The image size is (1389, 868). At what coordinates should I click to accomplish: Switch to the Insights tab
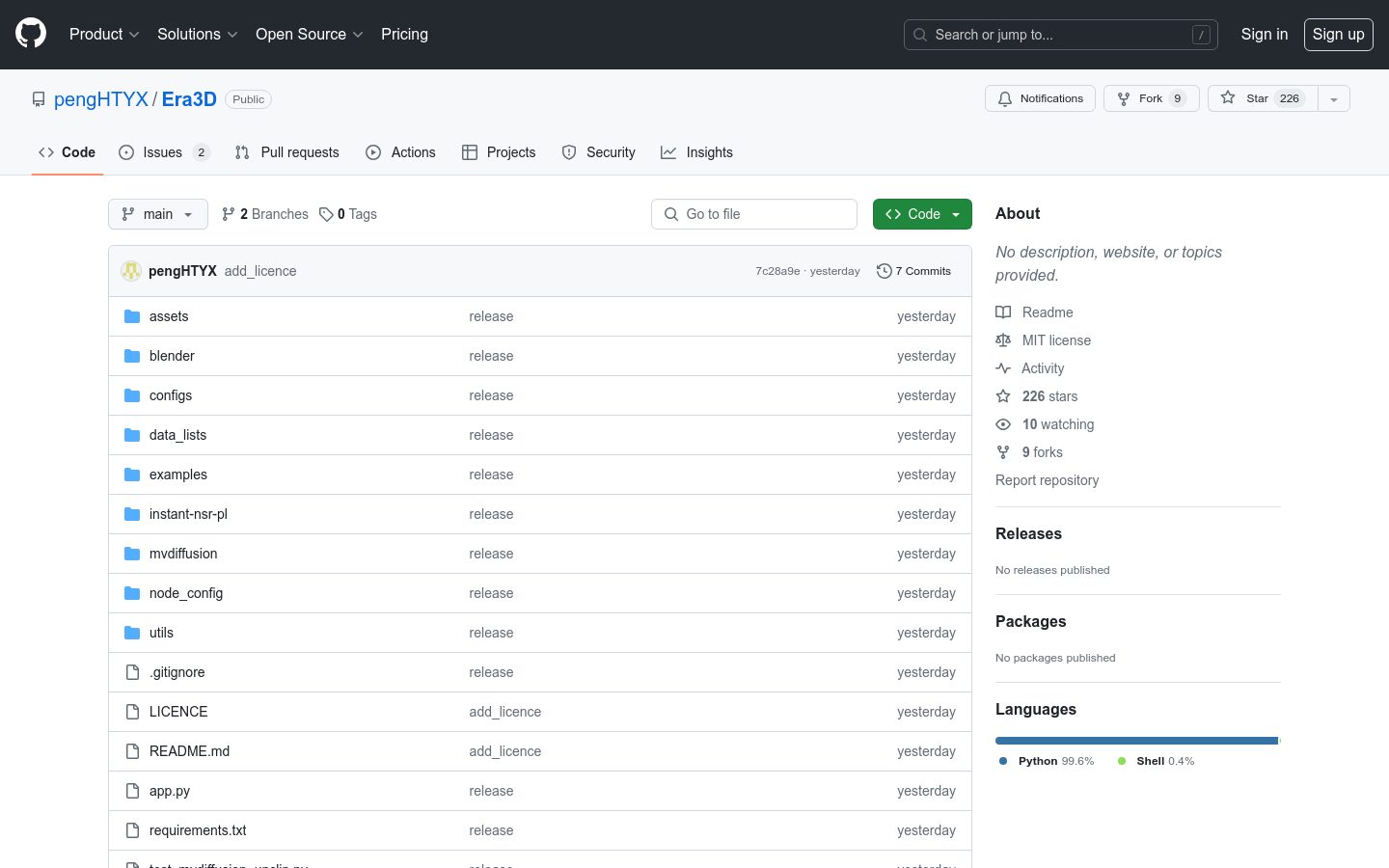click(x=697, y=152)
